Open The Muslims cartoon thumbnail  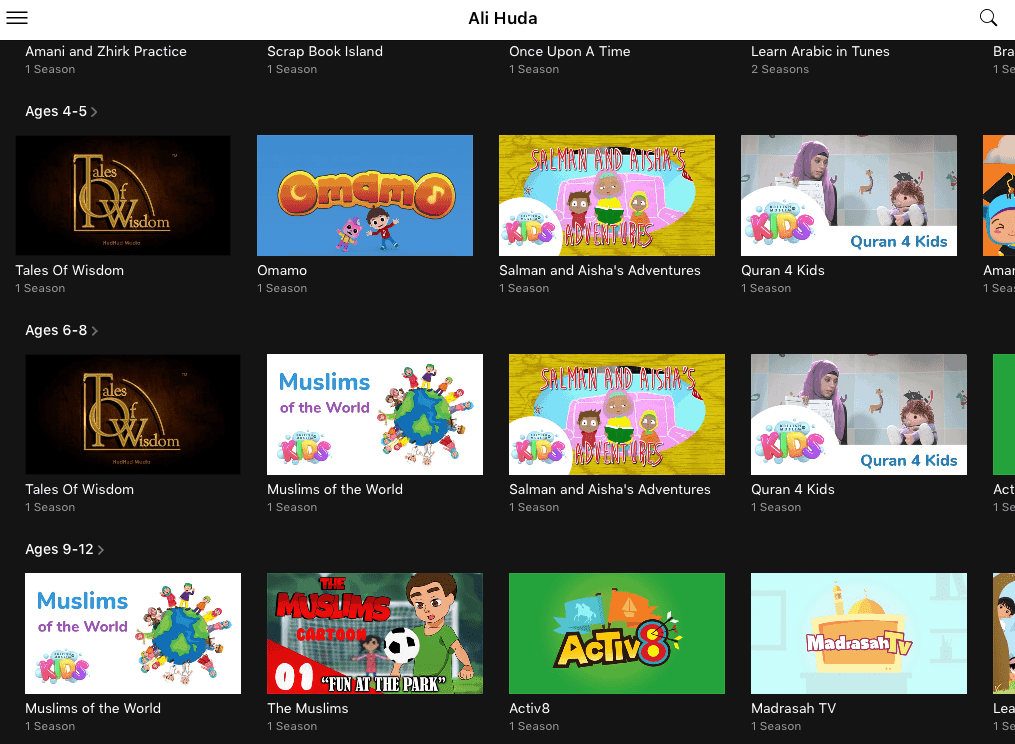pyautogui.click(x=374, y=633)
